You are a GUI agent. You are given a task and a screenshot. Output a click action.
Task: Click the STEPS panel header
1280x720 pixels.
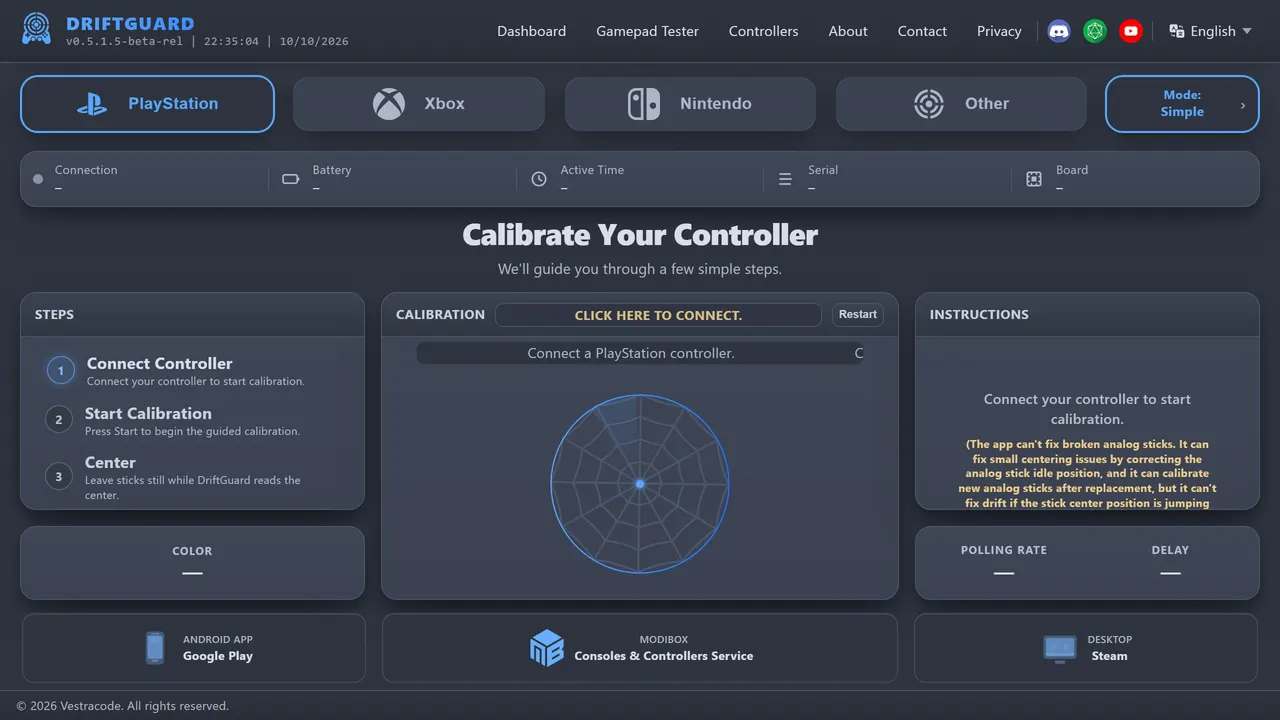click(192, 314)
